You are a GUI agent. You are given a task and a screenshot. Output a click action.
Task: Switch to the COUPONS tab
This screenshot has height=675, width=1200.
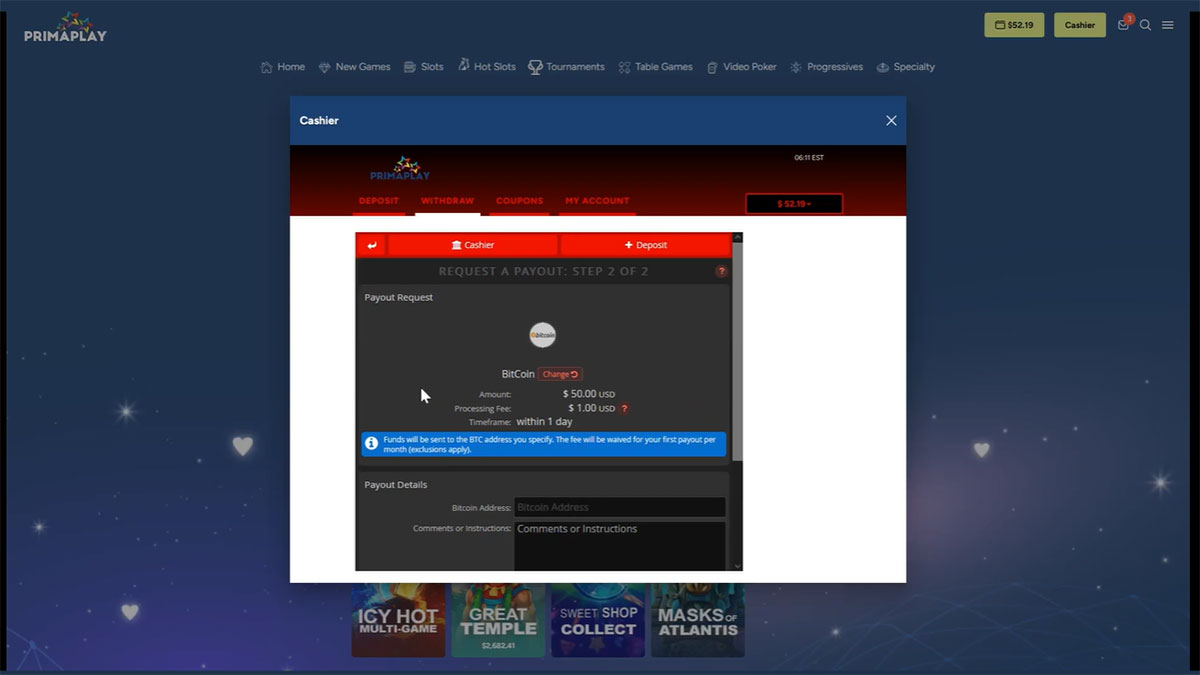[x=520, y=201]
